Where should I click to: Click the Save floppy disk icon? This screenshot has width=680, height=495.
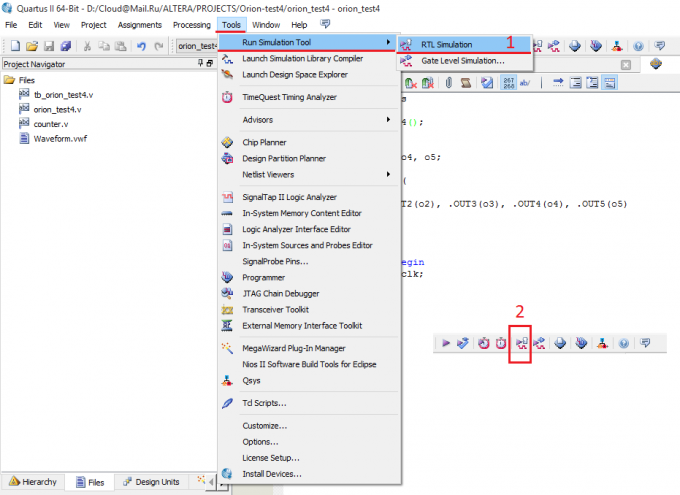pos(49,46)
